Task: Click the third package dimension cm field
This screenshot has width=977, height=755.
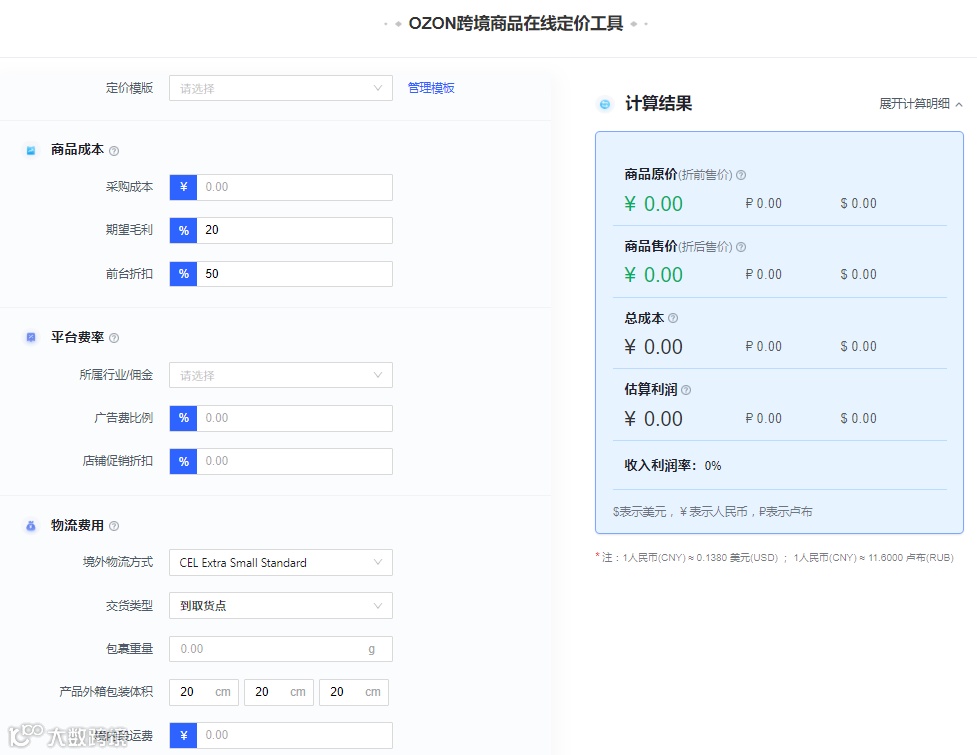Action: click(x=354, y=692)
